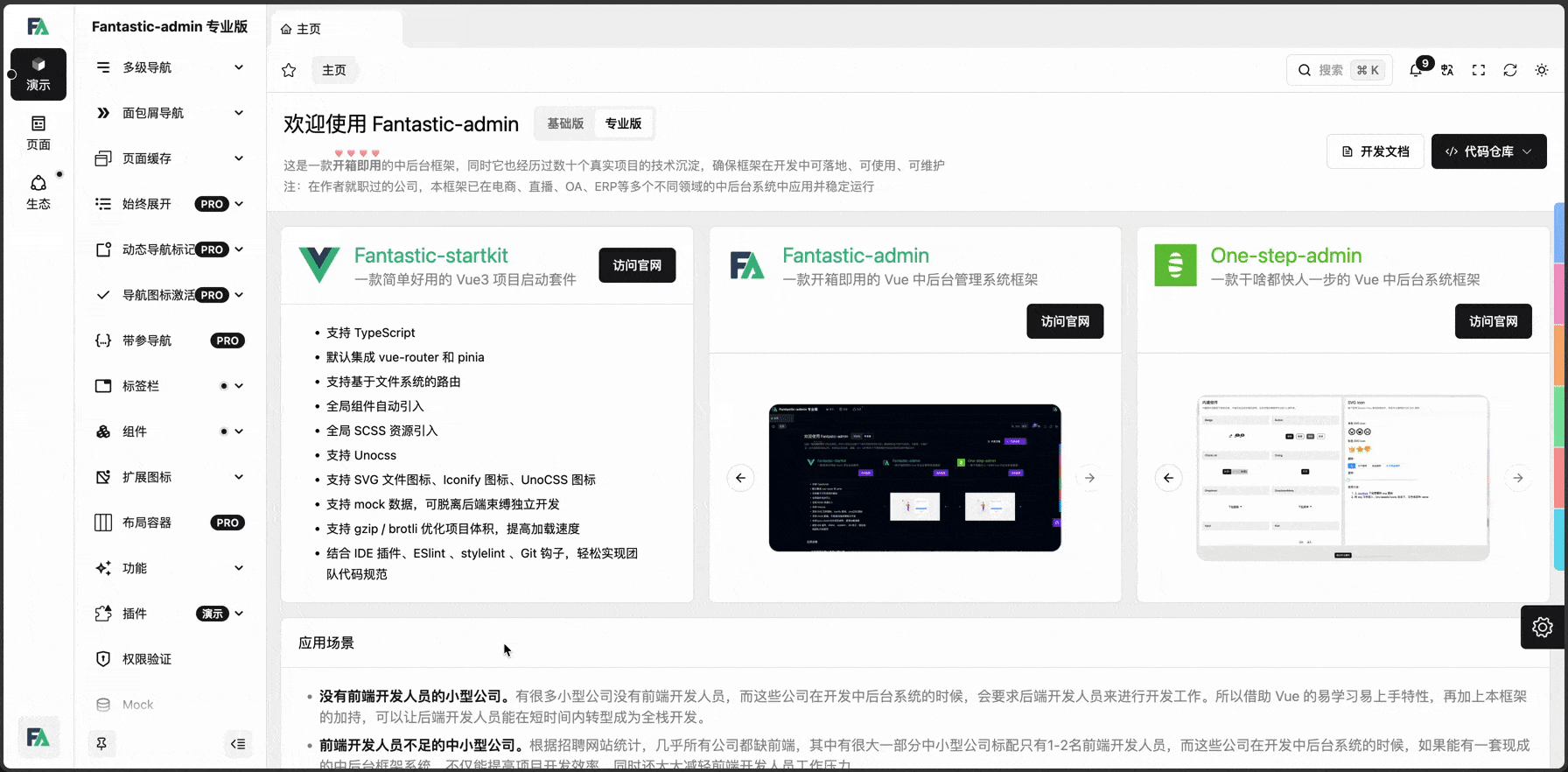The height and width of the screenshot is (772, 1568).
Task: Enter fullscreen mode via the expand icon
Action: (1479, 70)
